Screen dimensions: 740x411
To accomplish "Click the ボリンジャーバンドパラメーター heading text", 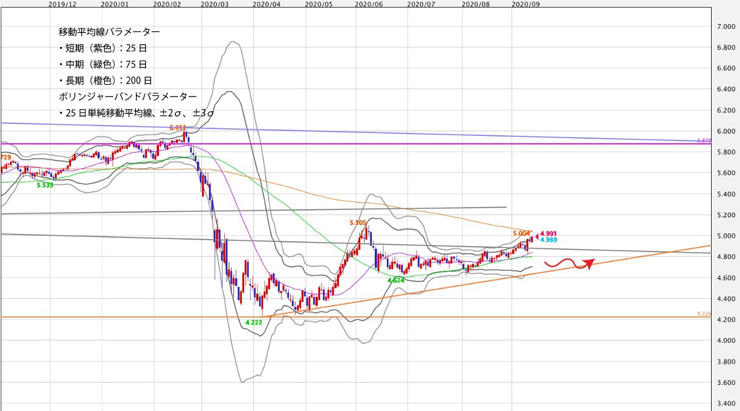I will tap(128, 97).
